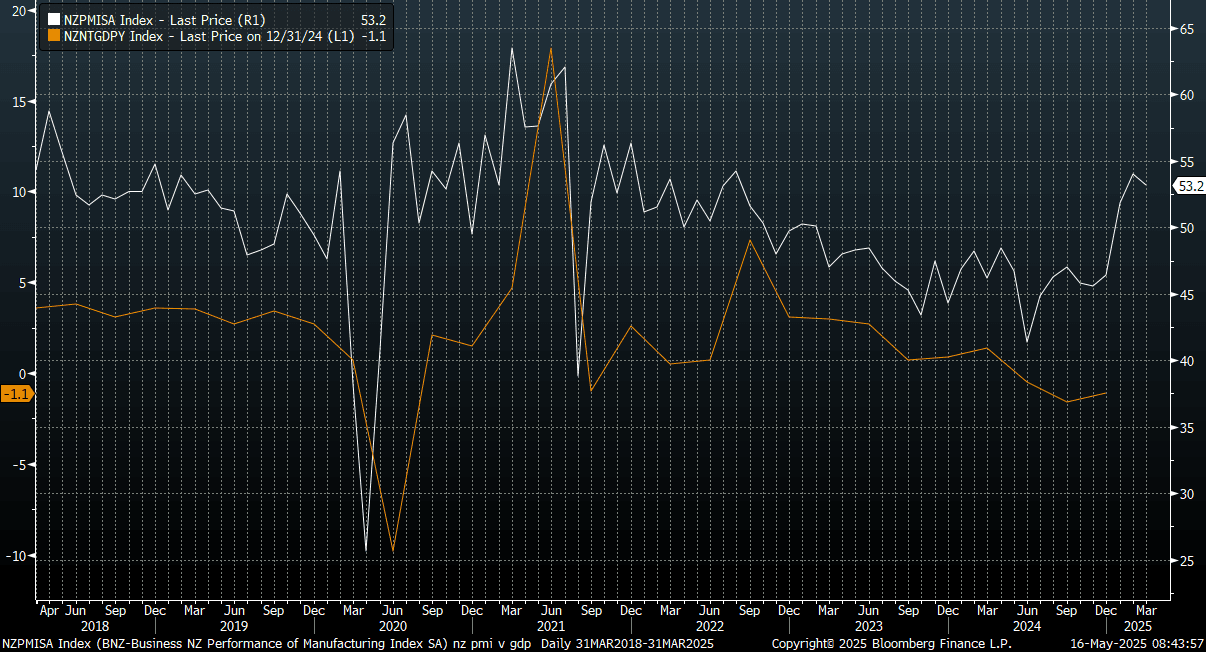Click the orange GDP line trough in 2020

[x=392, y=551]
